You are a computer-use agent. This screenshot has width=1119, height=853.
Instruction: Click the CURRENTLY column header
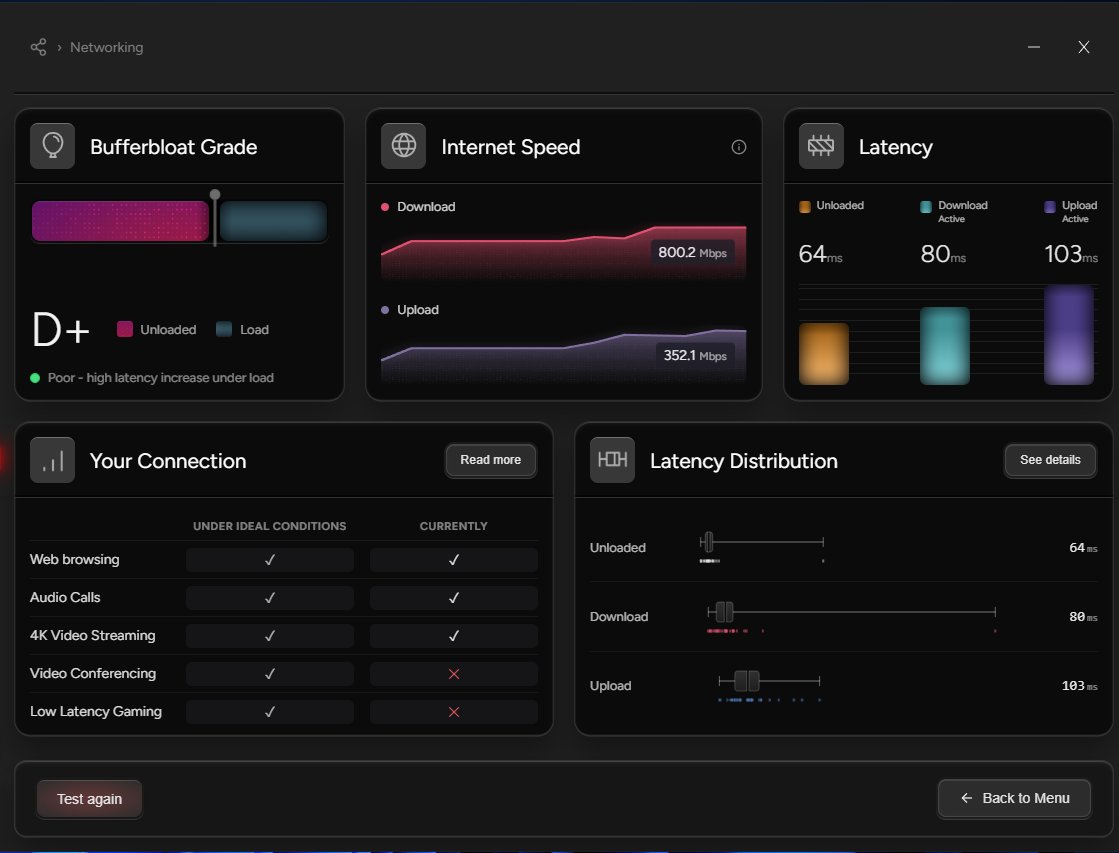pyautogui.click(x=454, y=526)
